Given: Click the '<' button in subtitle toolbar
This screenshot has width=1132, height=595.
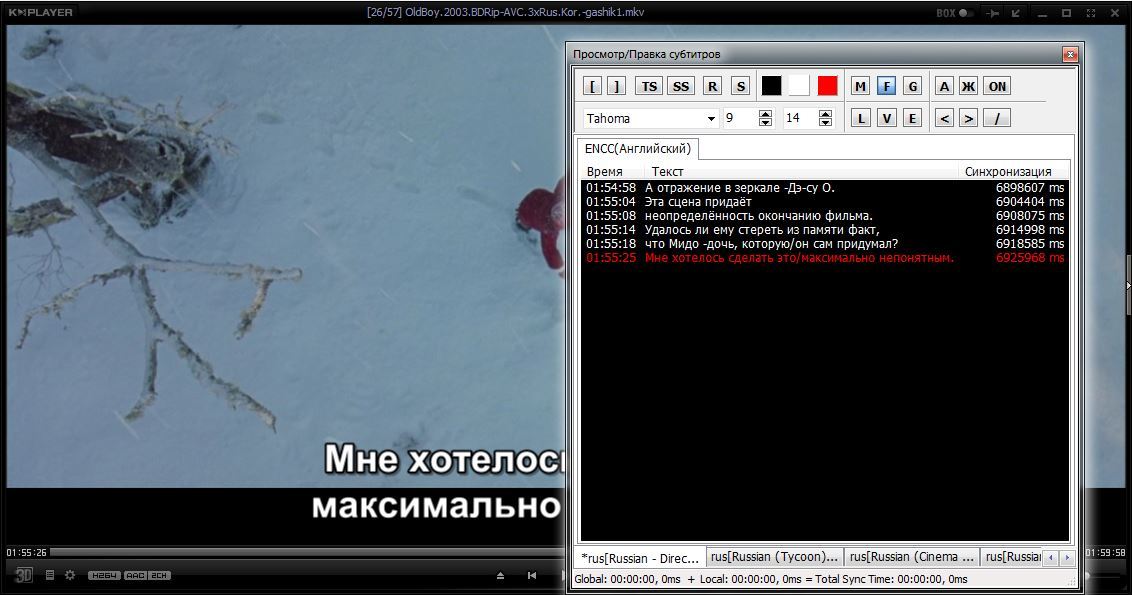Looking at the screenshot, I should click(944, 118).
